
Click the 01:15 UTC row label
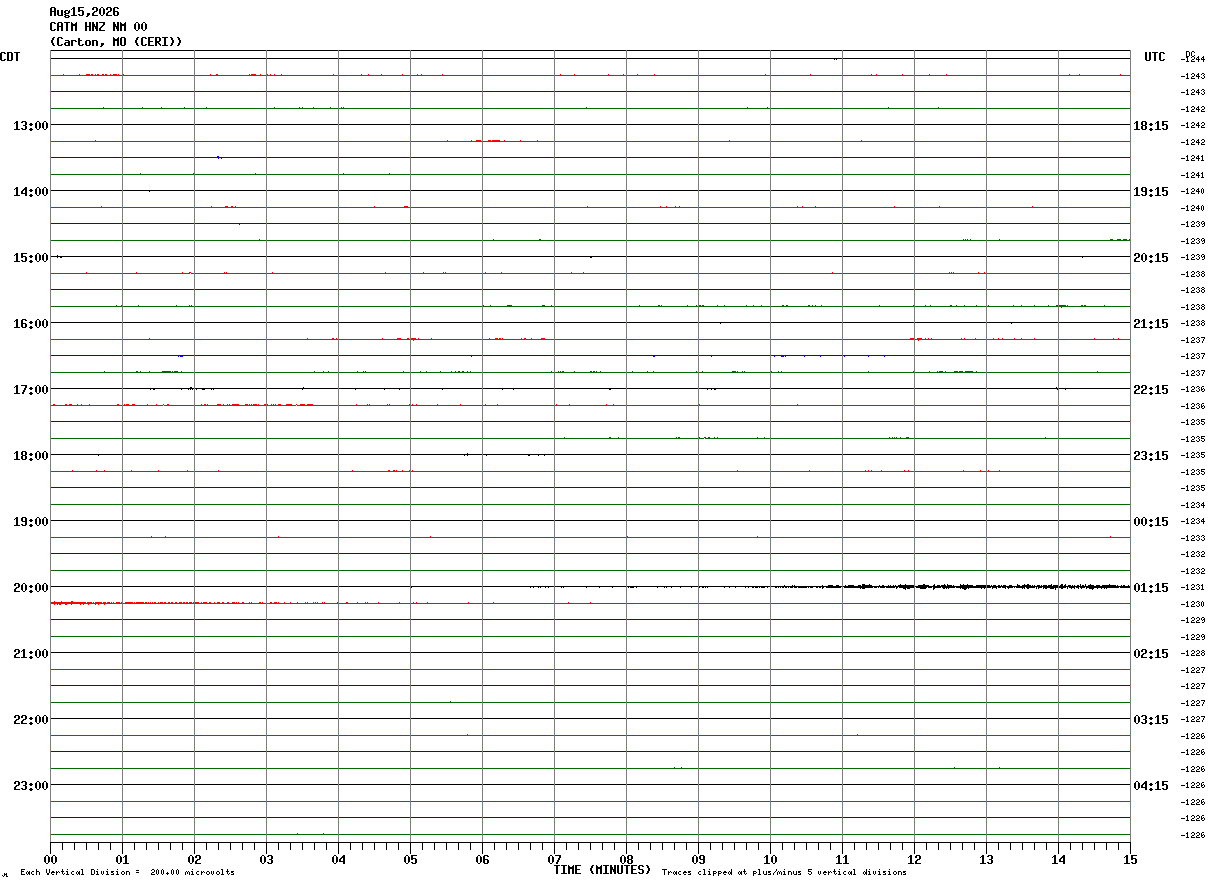[x=1151, y=587]
